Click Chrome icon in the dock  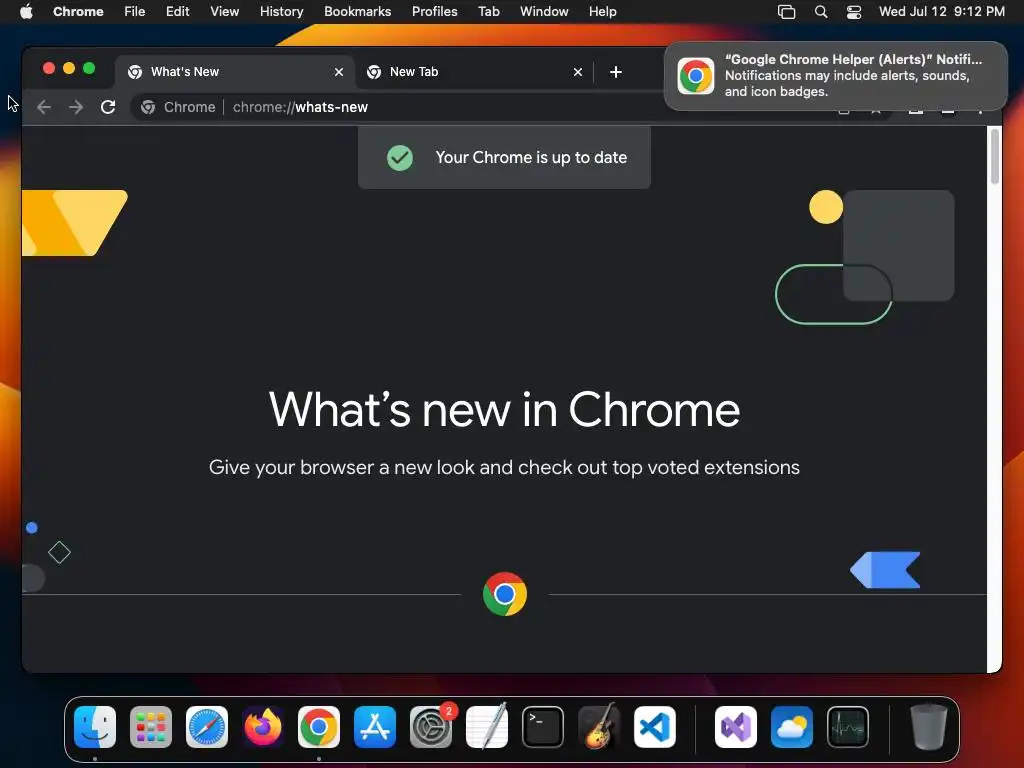pyautogui.click(x=319, y=727)
